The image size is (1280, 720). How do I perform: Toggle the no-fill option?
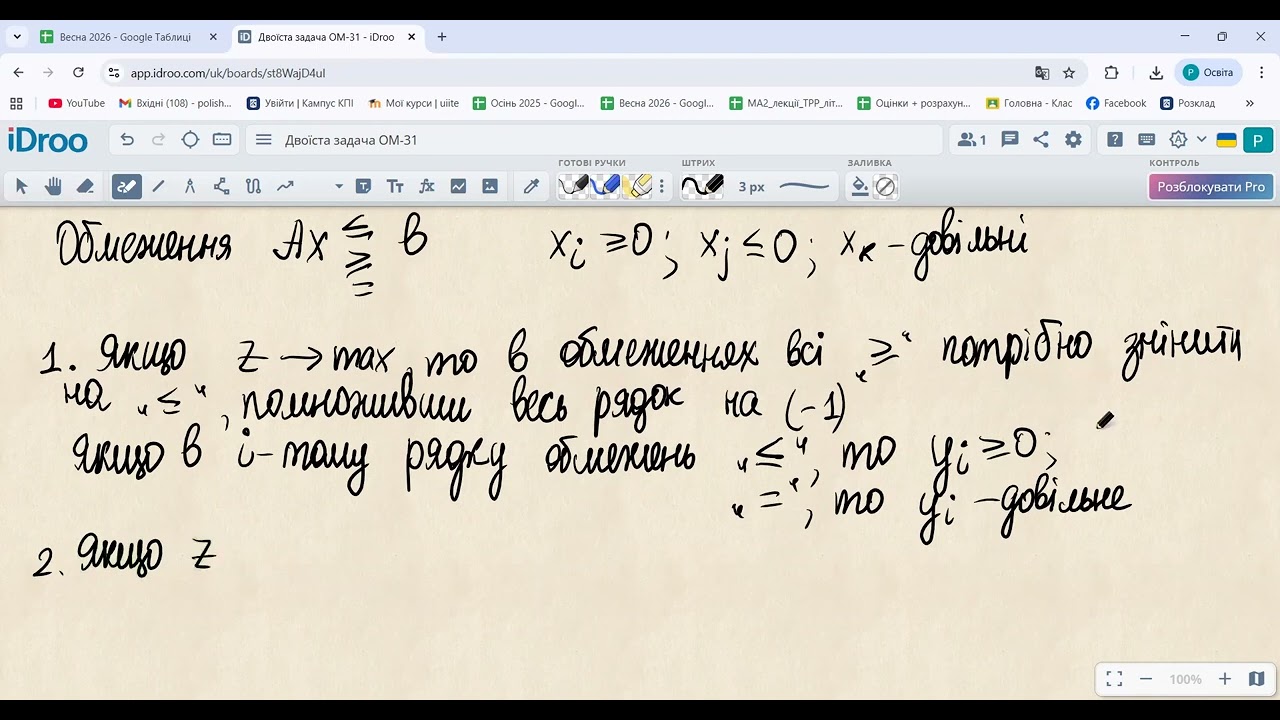pos(885,186)
